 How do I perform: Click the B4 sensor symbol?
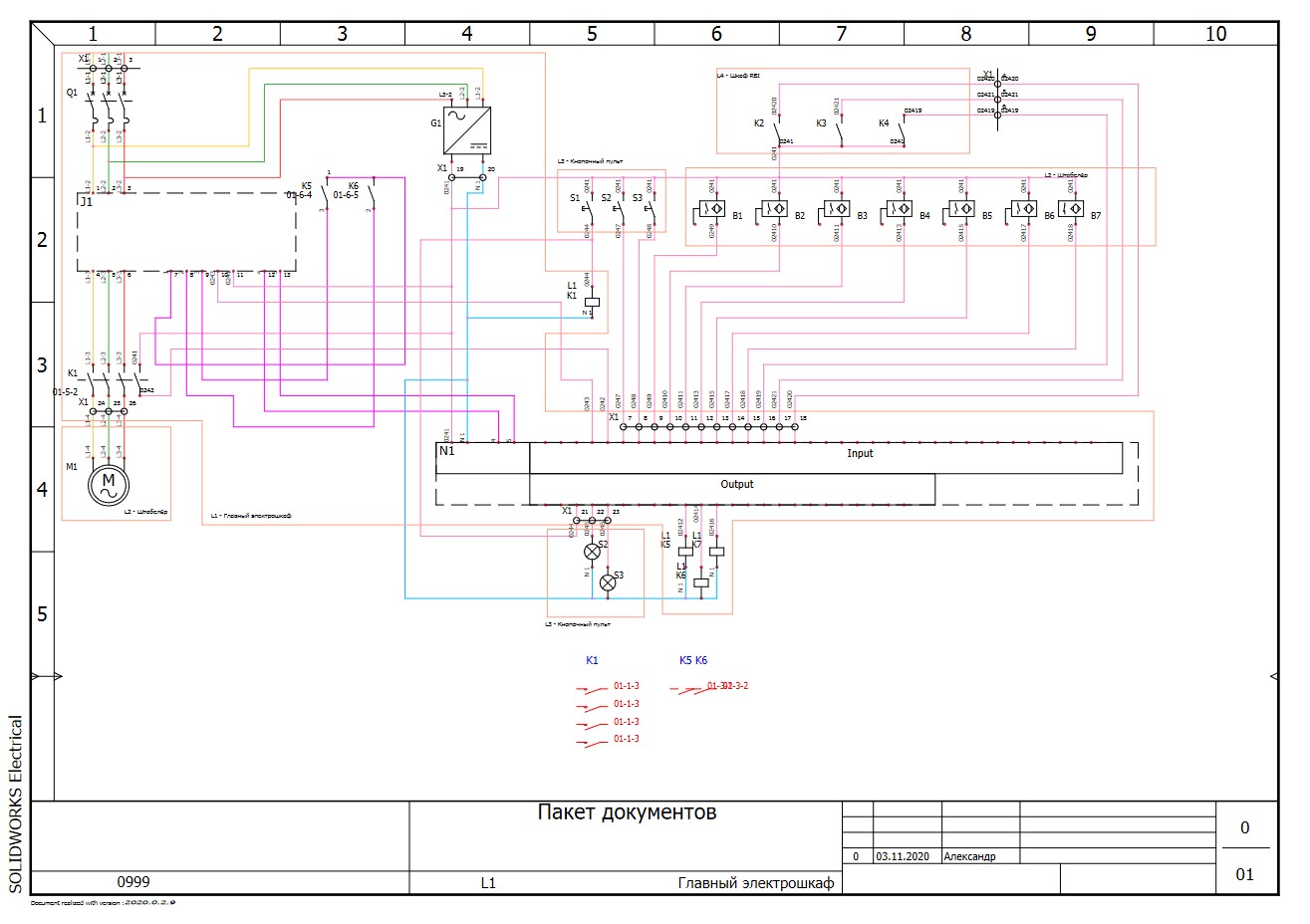[x=898, y=210]
